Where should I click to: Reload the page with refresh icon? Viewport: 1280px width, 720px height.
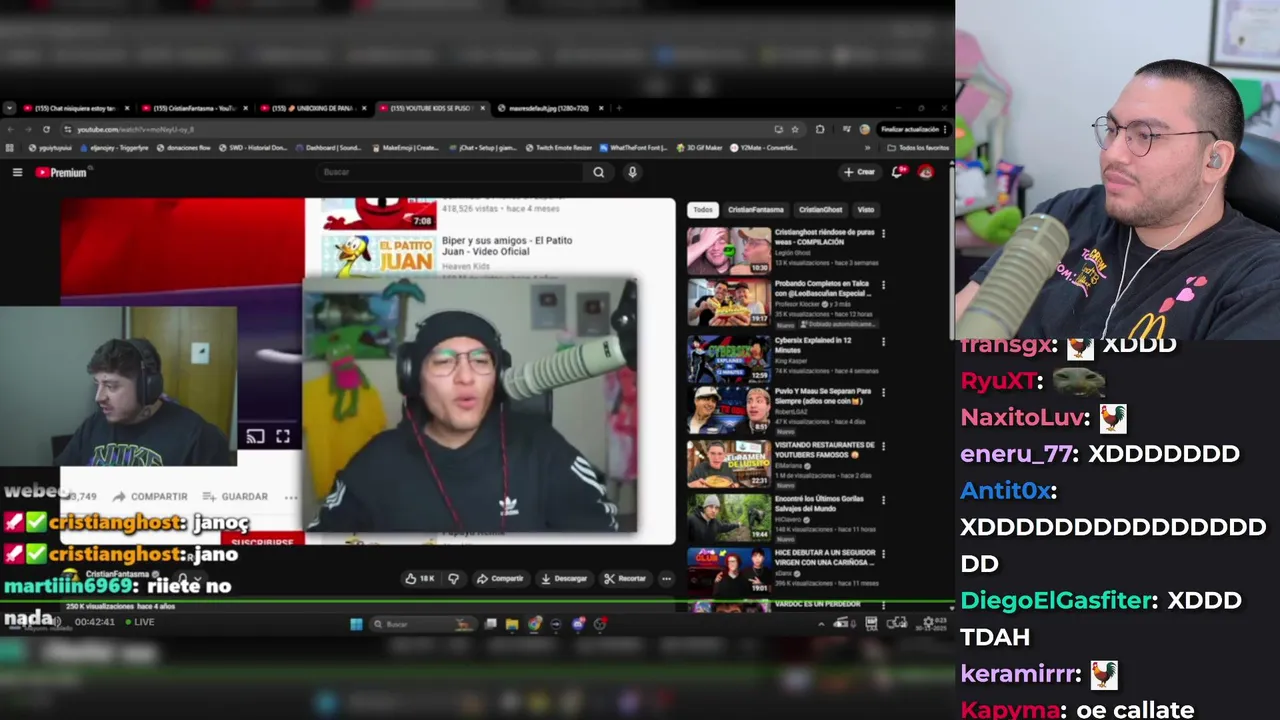point(46,129)
